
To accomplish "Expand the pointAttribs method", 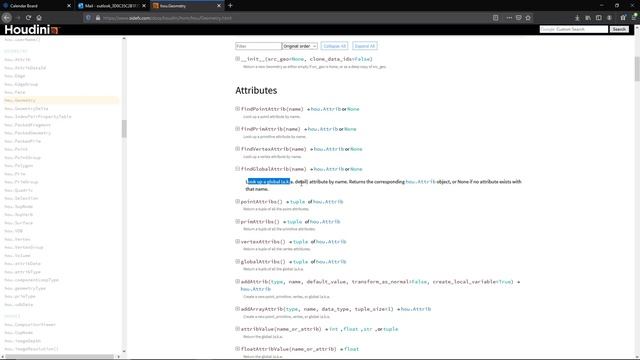I will coord(238,202).
